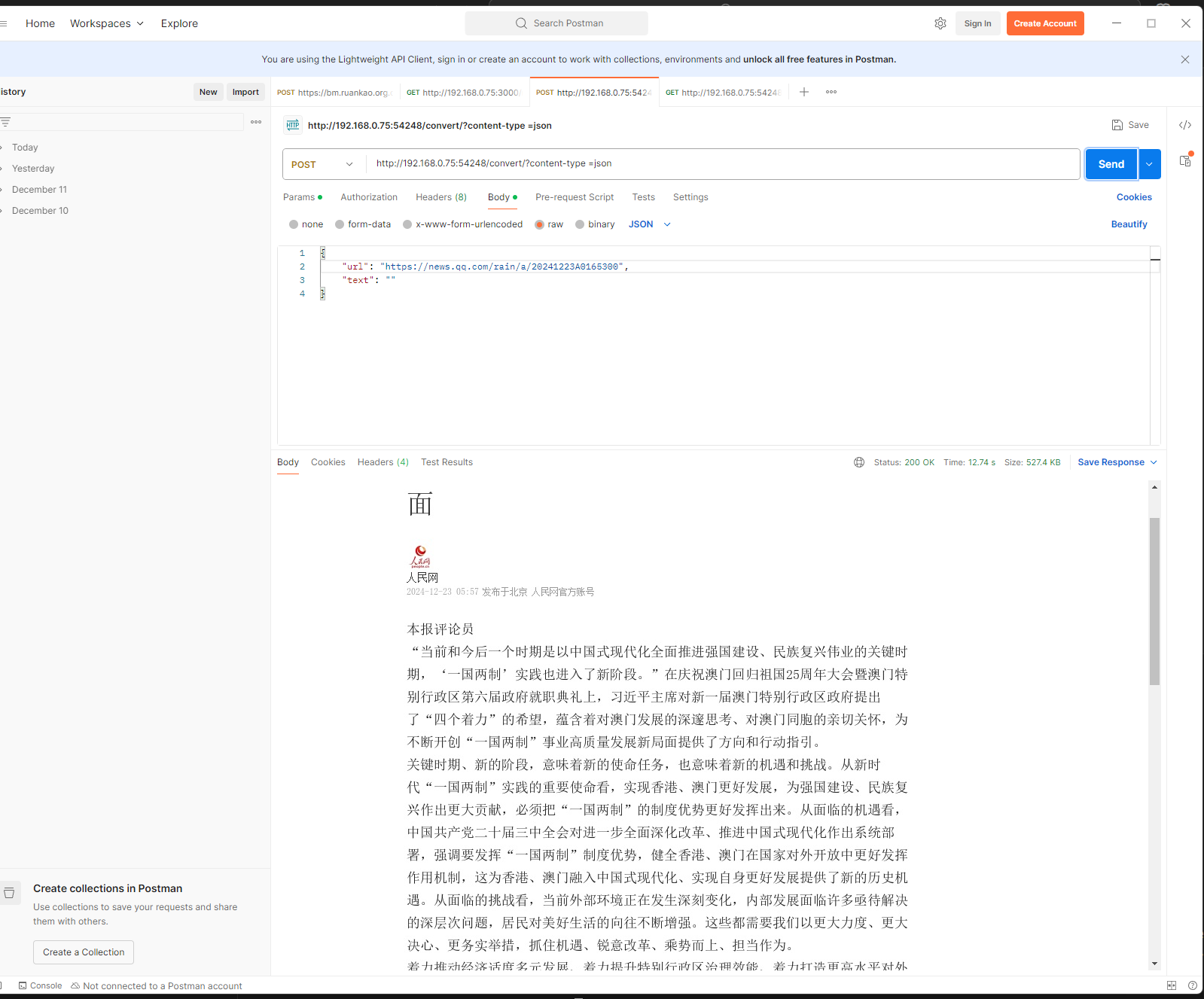Switch to the bm.ruankao.org POST request tab
Image resolution: width=1204 pixels, height=999 pixels.
(335, 93)
